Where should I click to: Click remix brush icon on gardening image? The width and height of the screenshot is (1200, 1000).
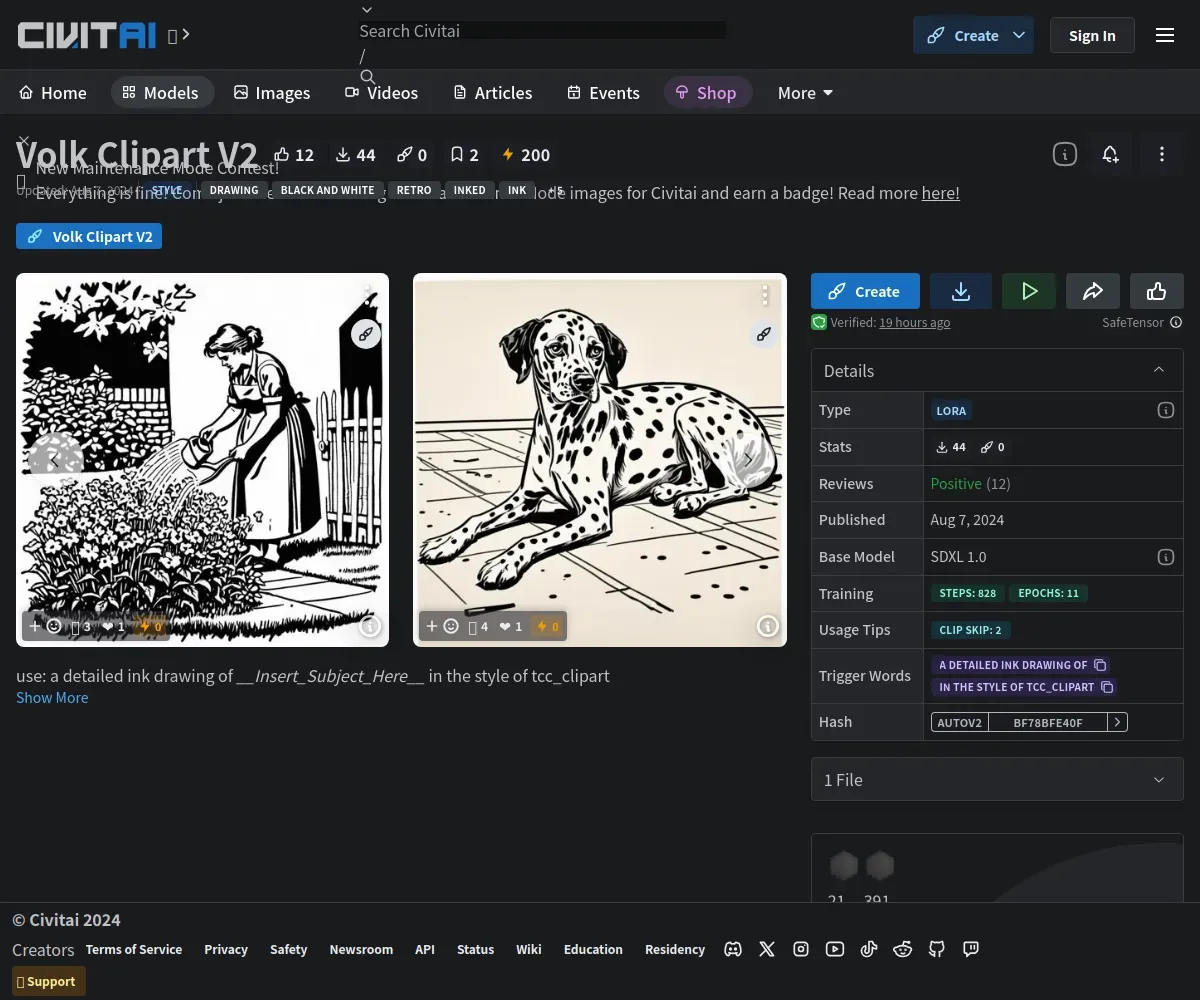[366, 334]
